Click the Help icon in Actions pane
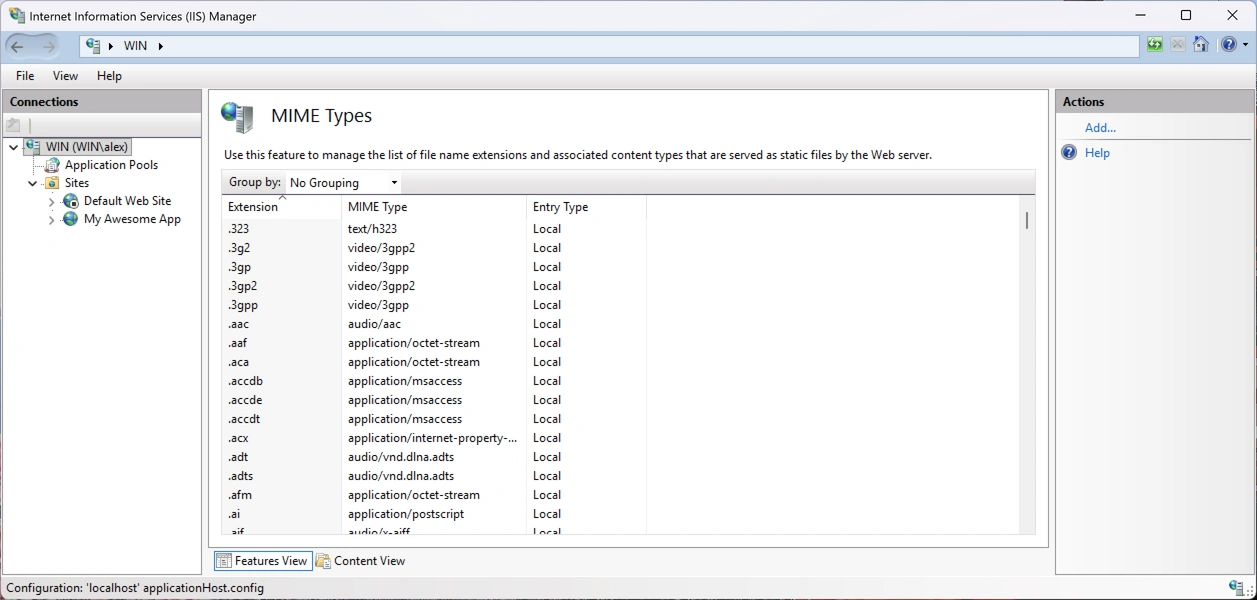Viewport: 1257px width, 600px height. (1069, 153)
